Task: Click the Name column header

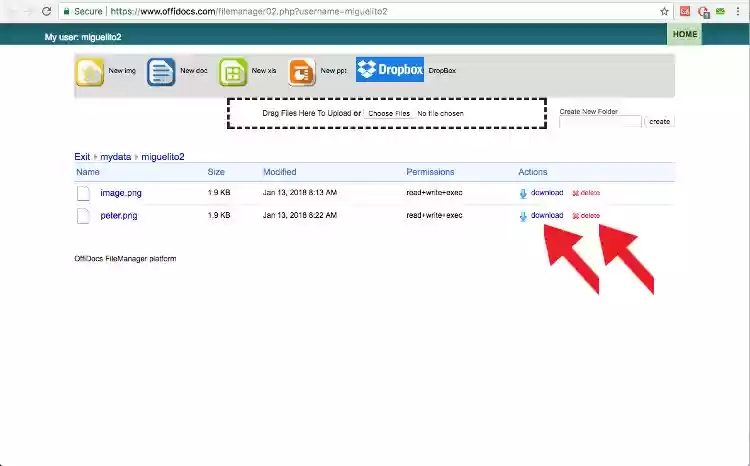Action: pyautogui.click(x=88, y=172)
